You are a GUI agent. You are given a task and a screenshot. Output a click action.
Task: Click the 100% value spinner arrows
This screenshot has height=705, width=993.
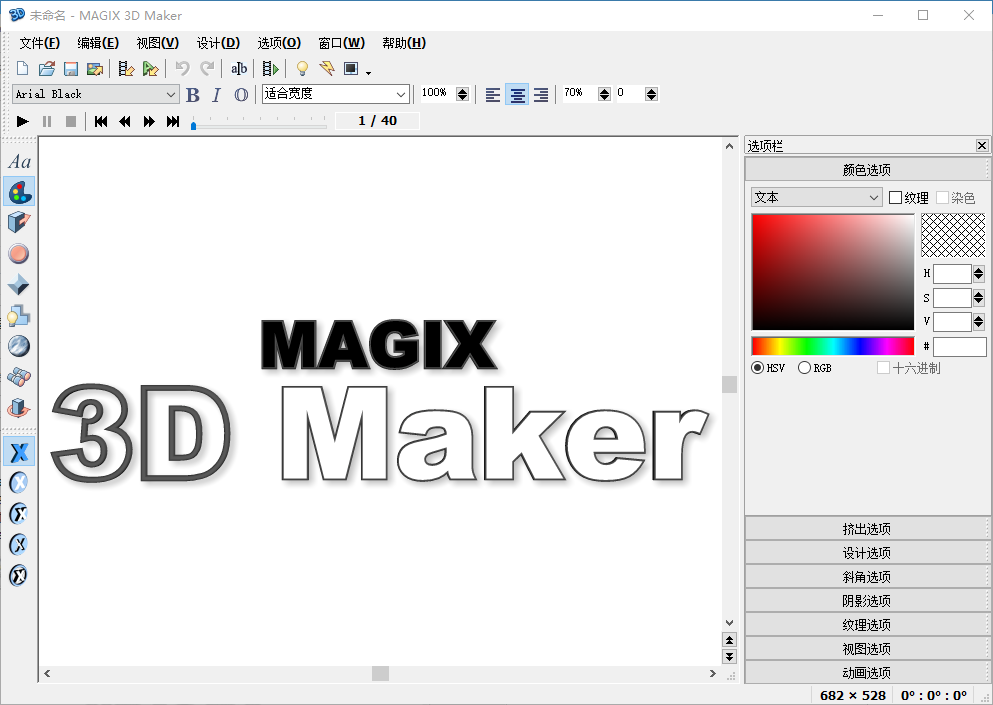tap(462, 94)
